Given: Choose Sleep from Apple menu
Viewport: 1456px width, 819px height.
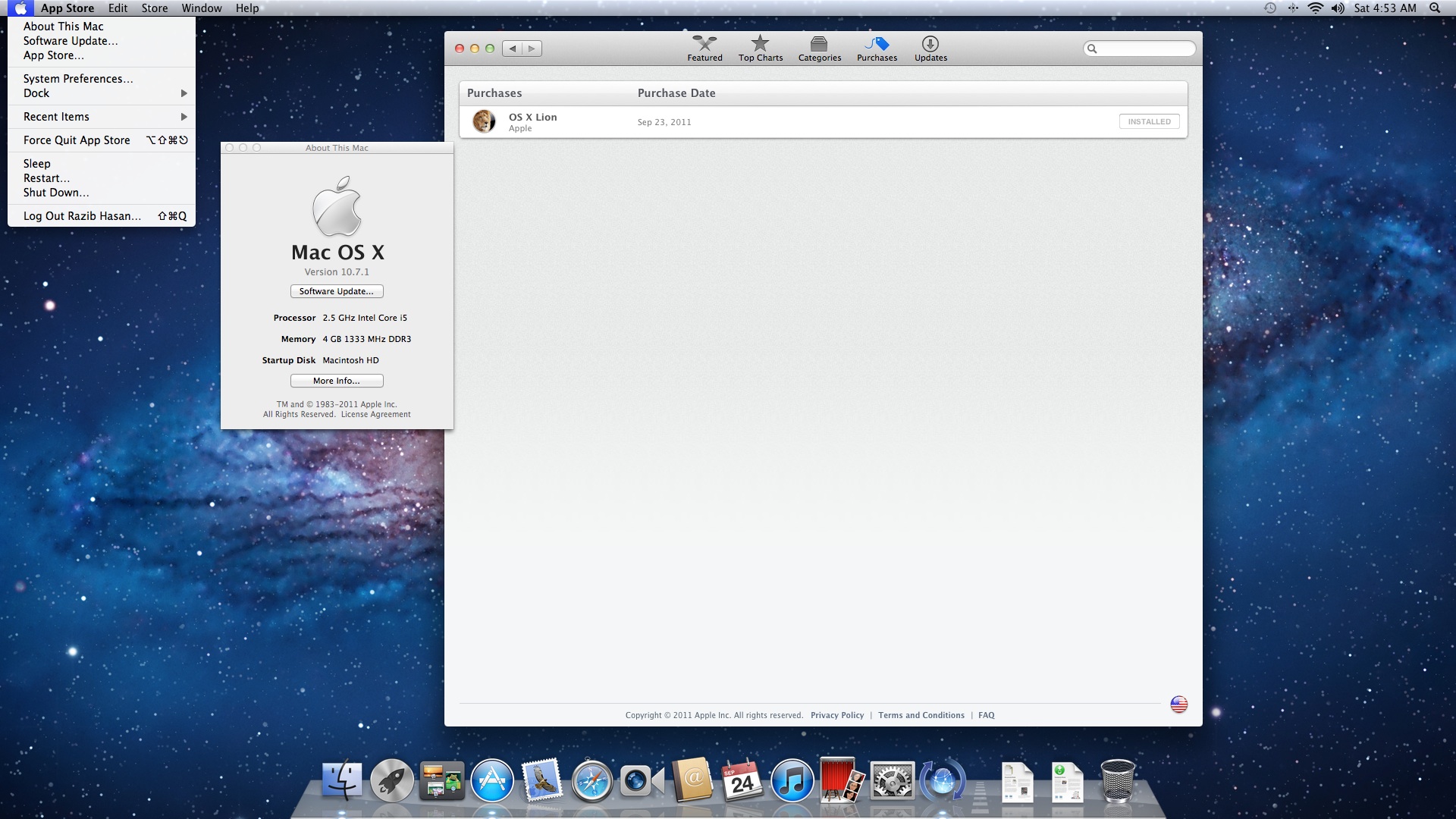Looking at the screenshot, I should pos(102,164).
